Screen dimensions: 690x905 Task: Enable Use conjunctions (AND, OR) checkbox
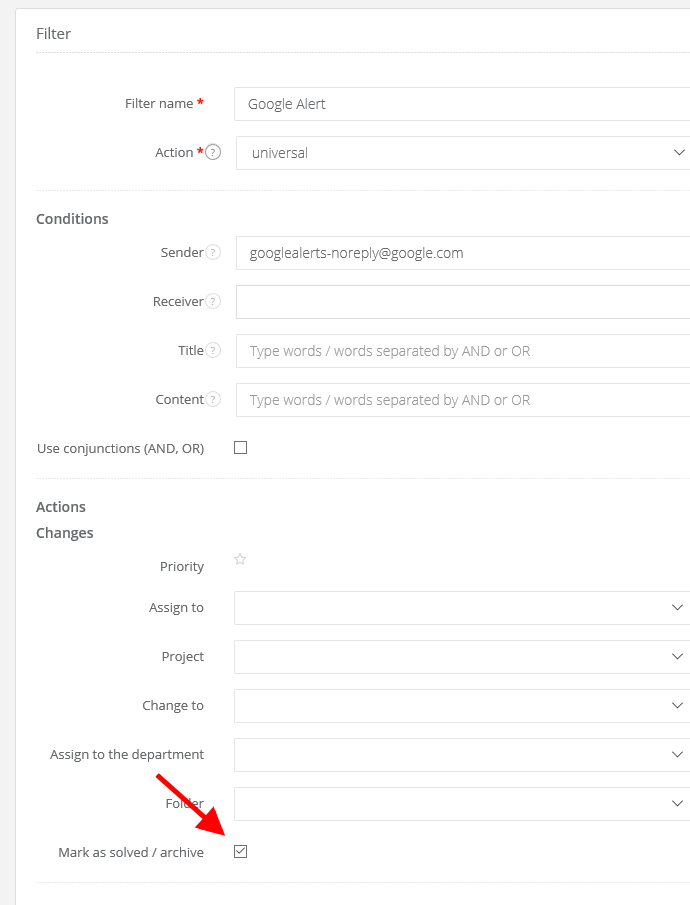(240, 448)
